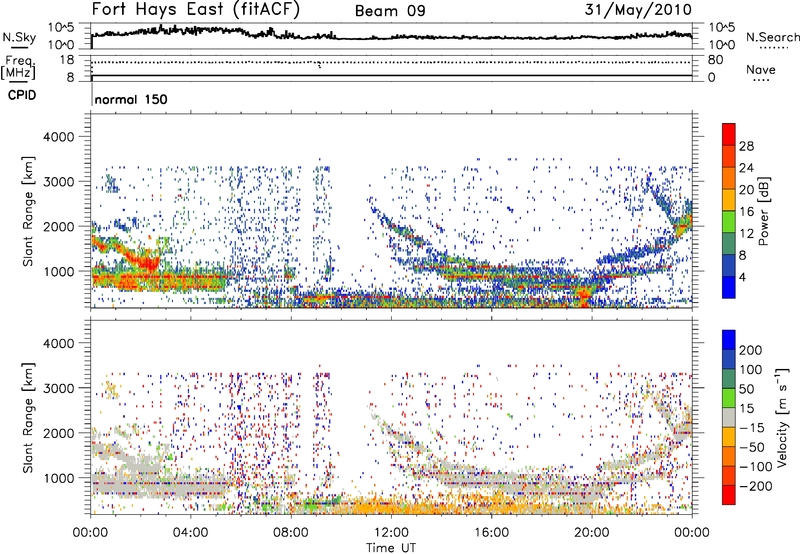This screenshot has width=800, height=554.
Task: Click the '16:00' time axis tick label
Action: 491,533
